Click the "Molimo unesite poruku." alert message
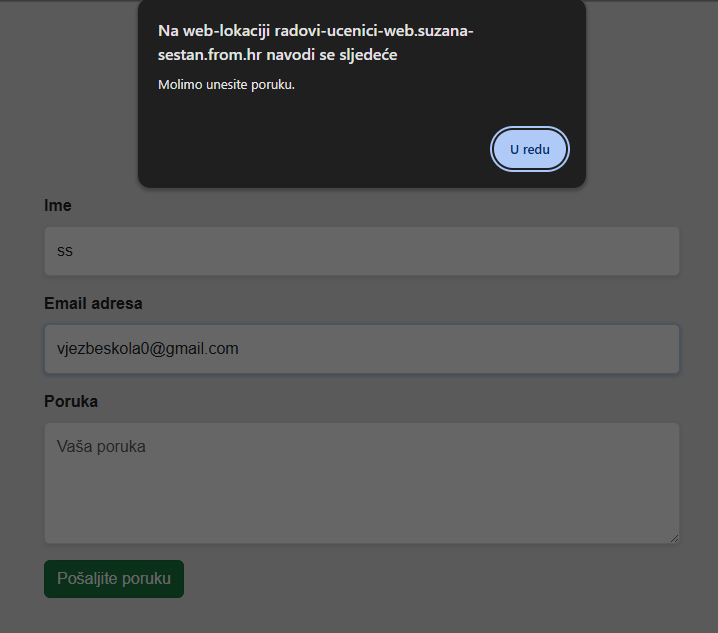The height and width of the screenshot is (633, 718). click(x=226, y=84)
